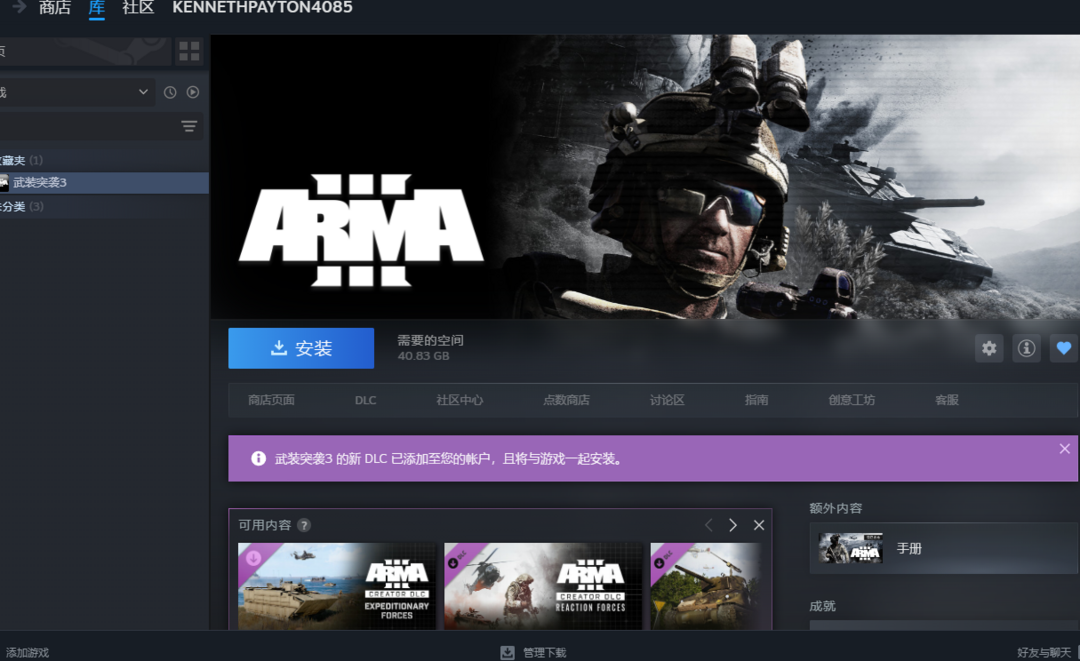Visit the 讨论区 link

tap(667, 400)
